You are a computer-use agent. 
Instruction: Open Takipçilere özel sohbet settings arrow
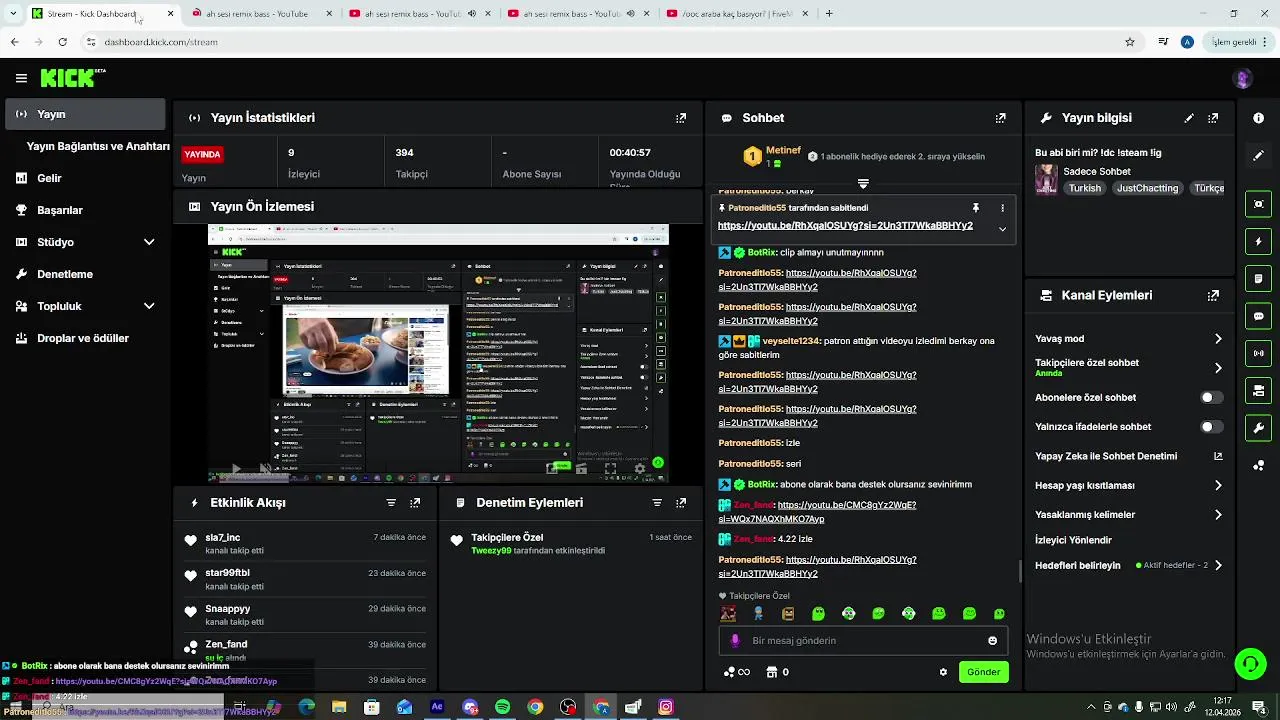[1218, 368]
